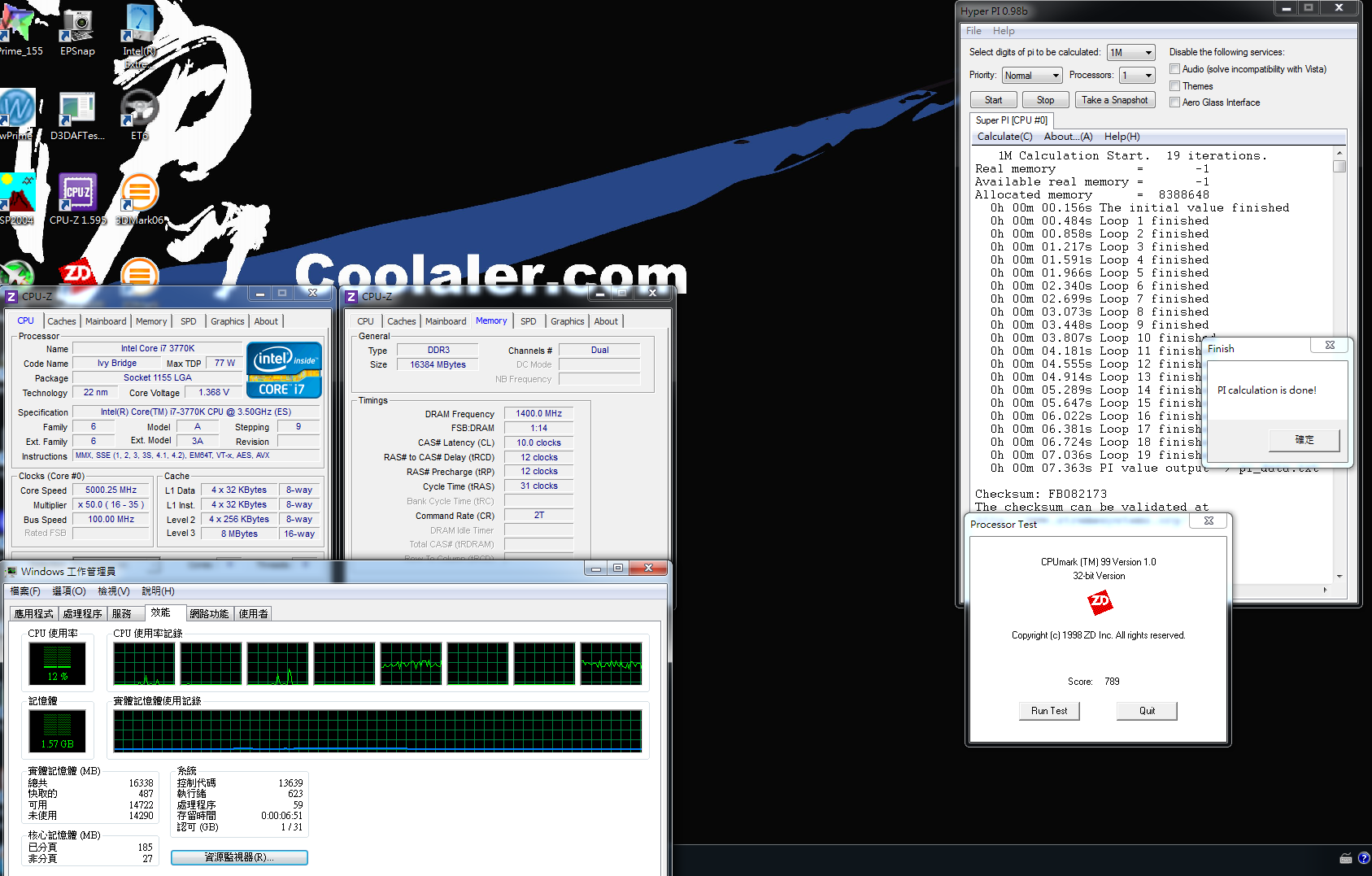Image resolution: width=1372 pixels, height=876 pixels.
Task: Click the CPU-Z title icon of the left window
Action: point(11,296)
